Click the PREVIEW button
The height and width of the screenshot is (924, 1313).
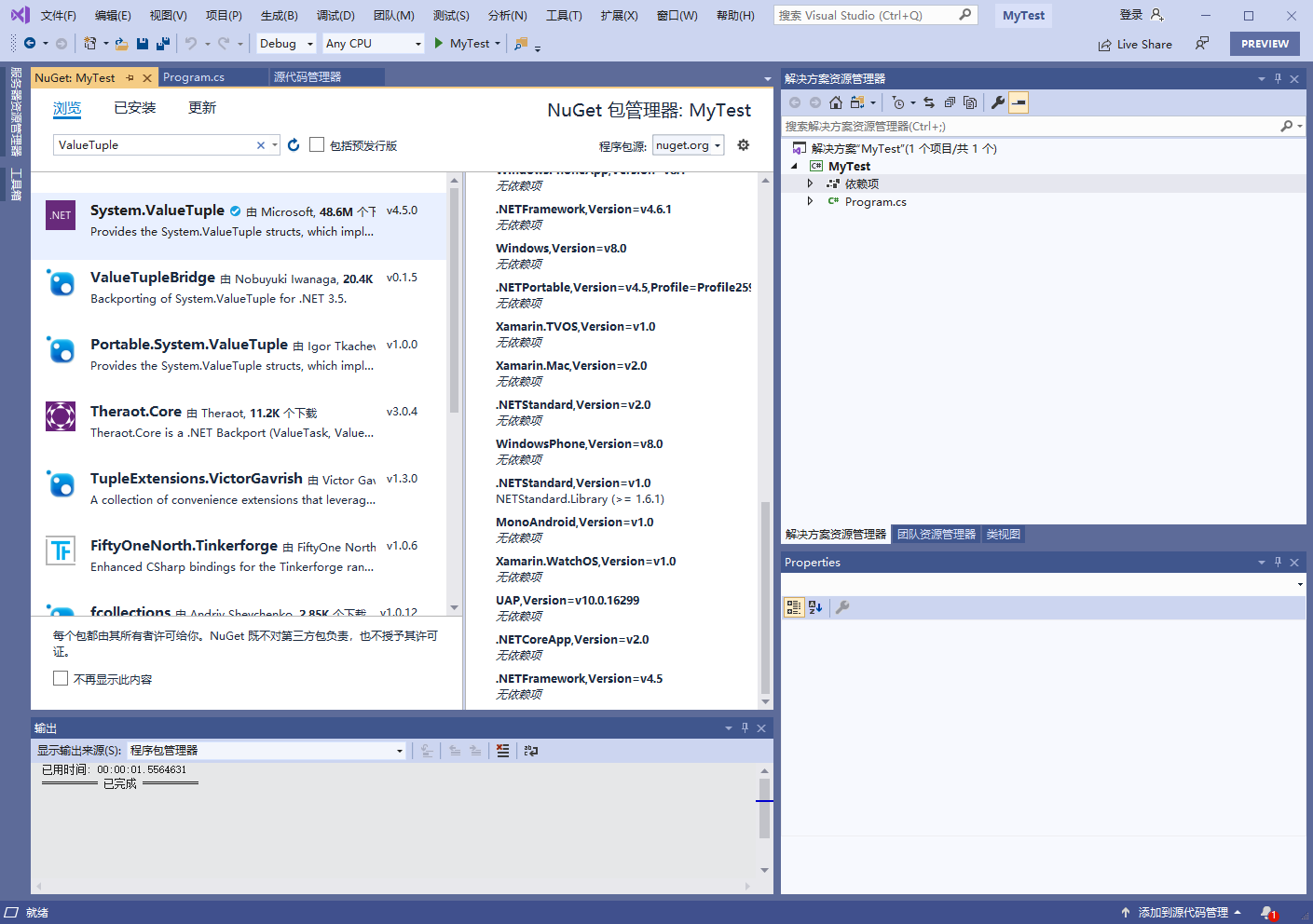coord(1265,44)
